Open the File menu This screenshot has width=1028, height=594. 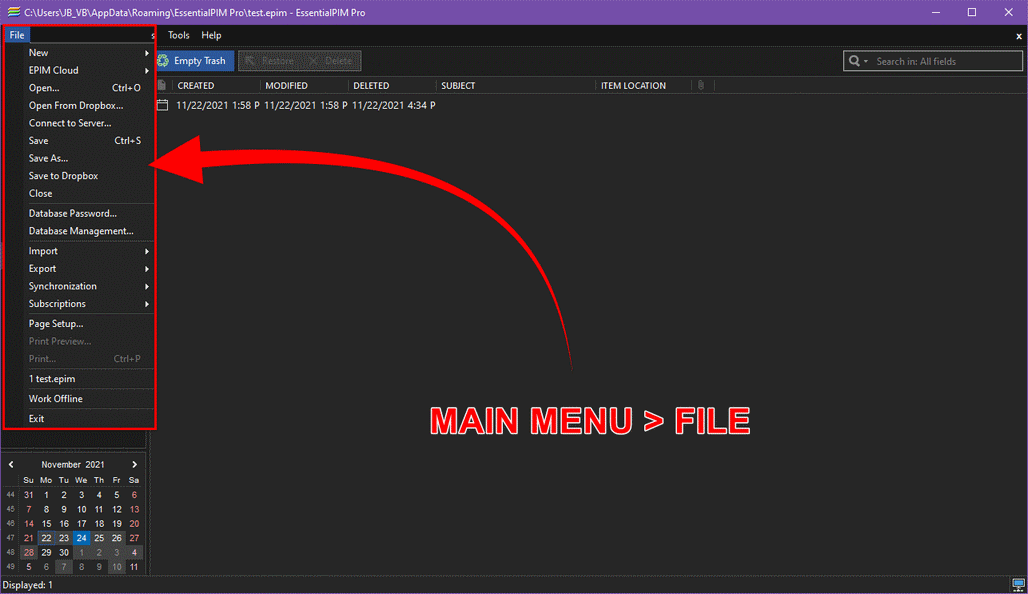(17, 35)
